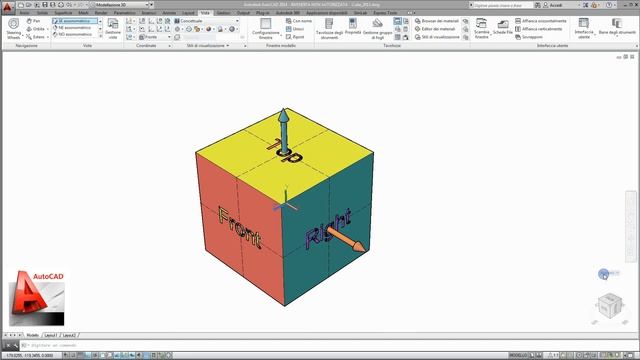Select the Modello drawing tab
Viewport: 640px width, 360px height.
coord(33,335)
